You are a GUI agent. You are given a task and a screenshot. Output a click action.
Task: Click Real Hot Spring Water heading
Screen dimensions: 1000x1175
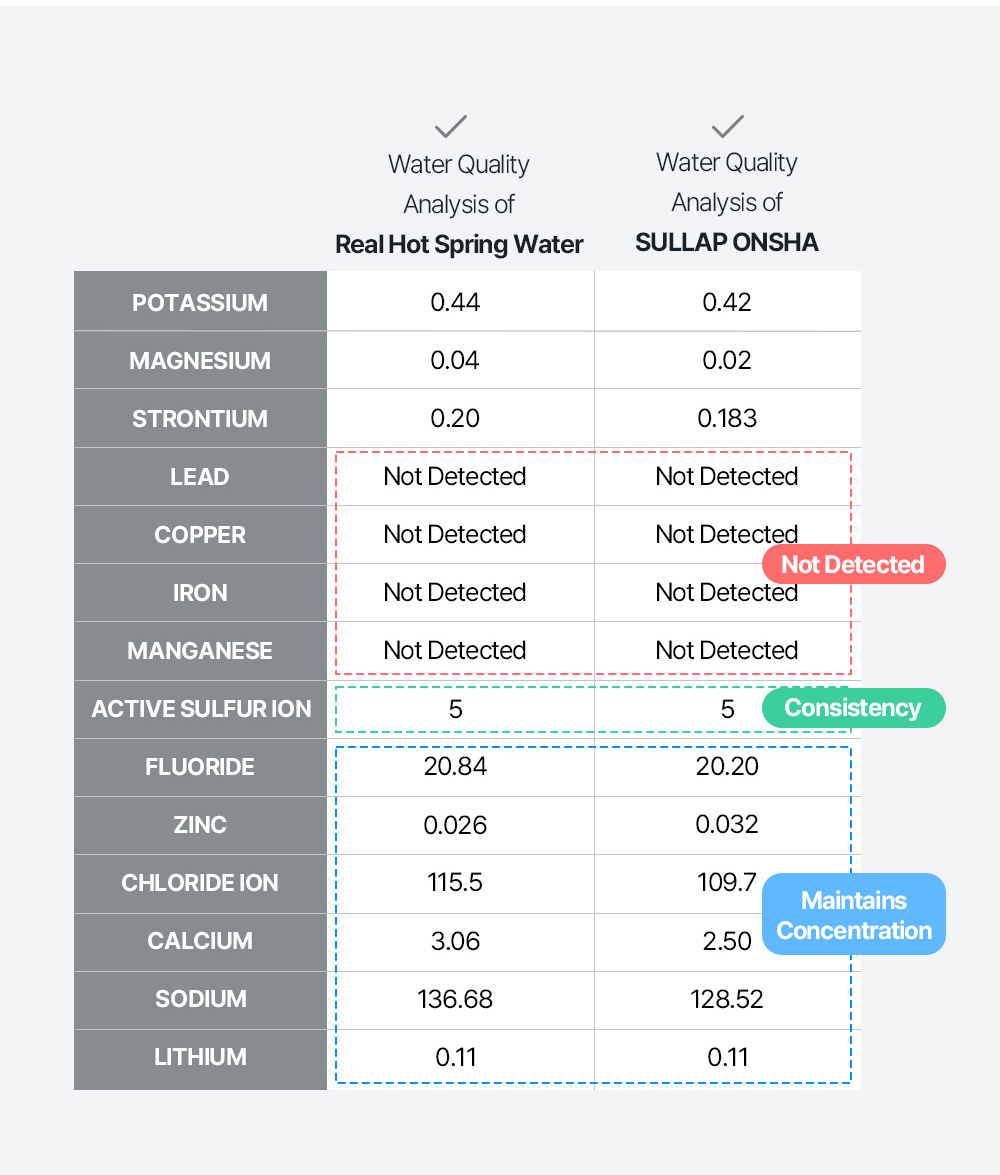pos(459,244)
